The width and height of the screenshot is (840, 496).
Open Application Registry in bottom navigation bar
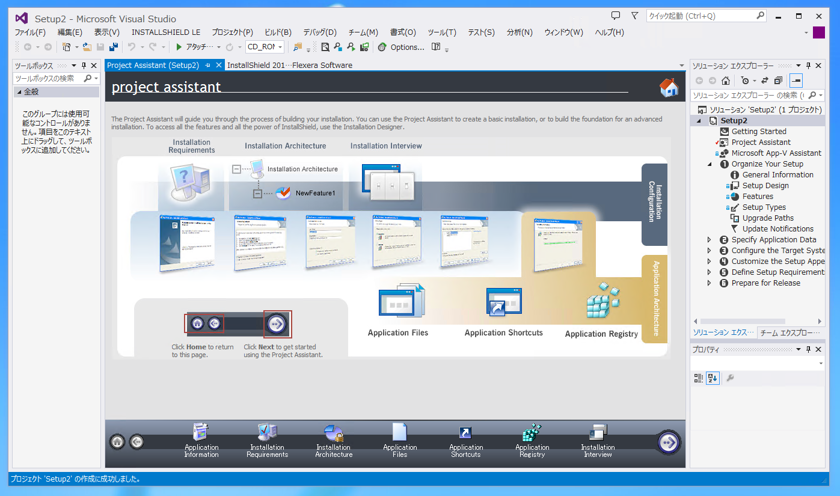click(x=532, y=440)
